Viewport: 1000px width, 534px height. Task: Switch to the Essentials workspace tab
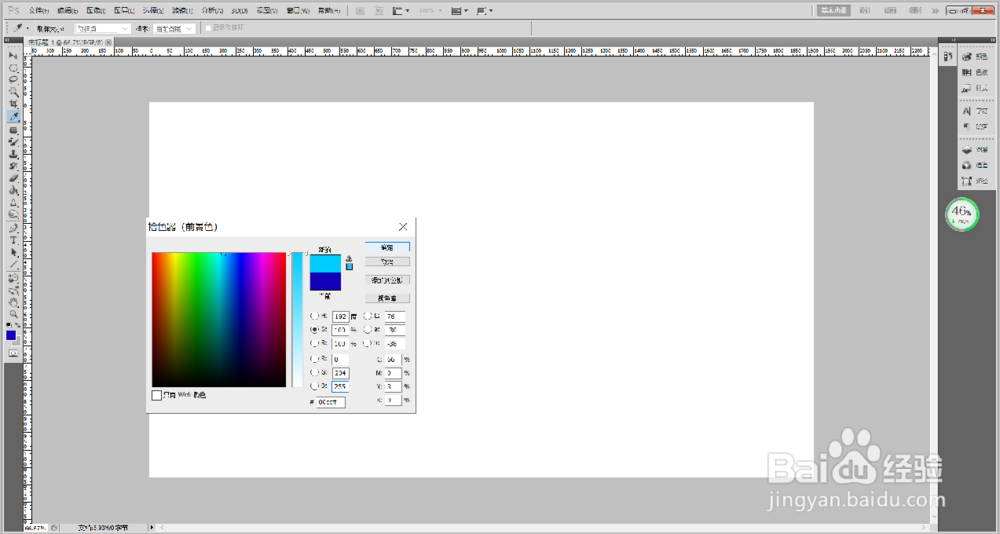pos(834,10)
